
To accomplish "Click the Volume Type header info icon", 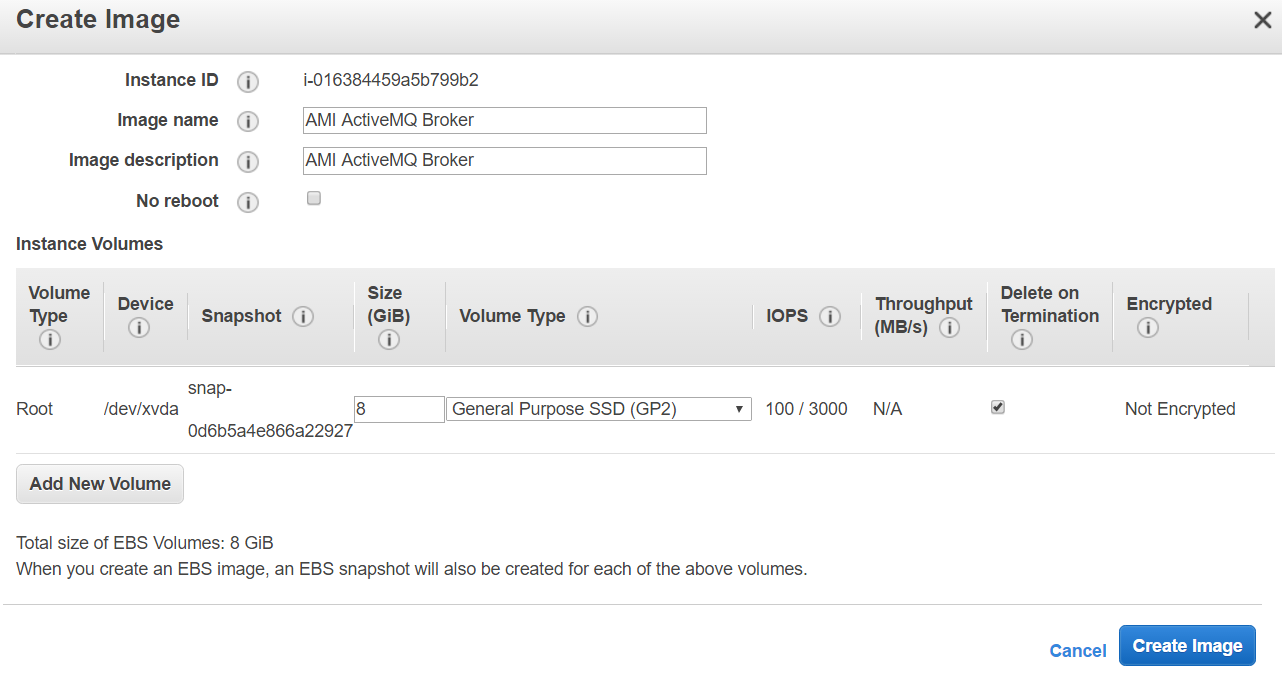I will tap(588, 317).
